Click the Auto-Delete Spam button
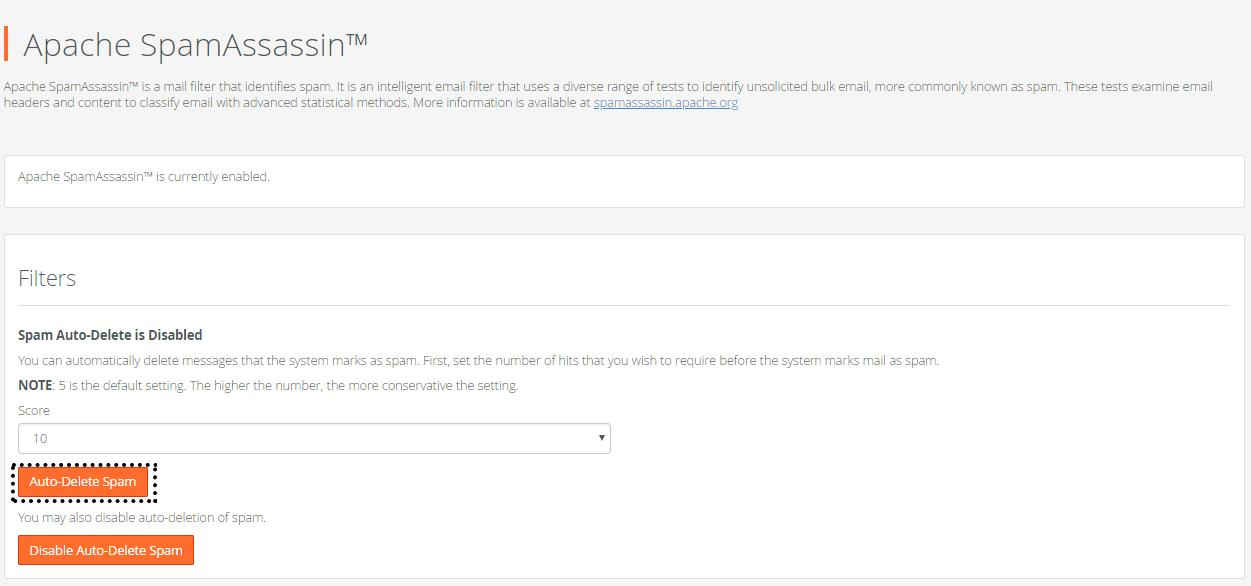The image size is (1251, 586). [x=83, y=482]
